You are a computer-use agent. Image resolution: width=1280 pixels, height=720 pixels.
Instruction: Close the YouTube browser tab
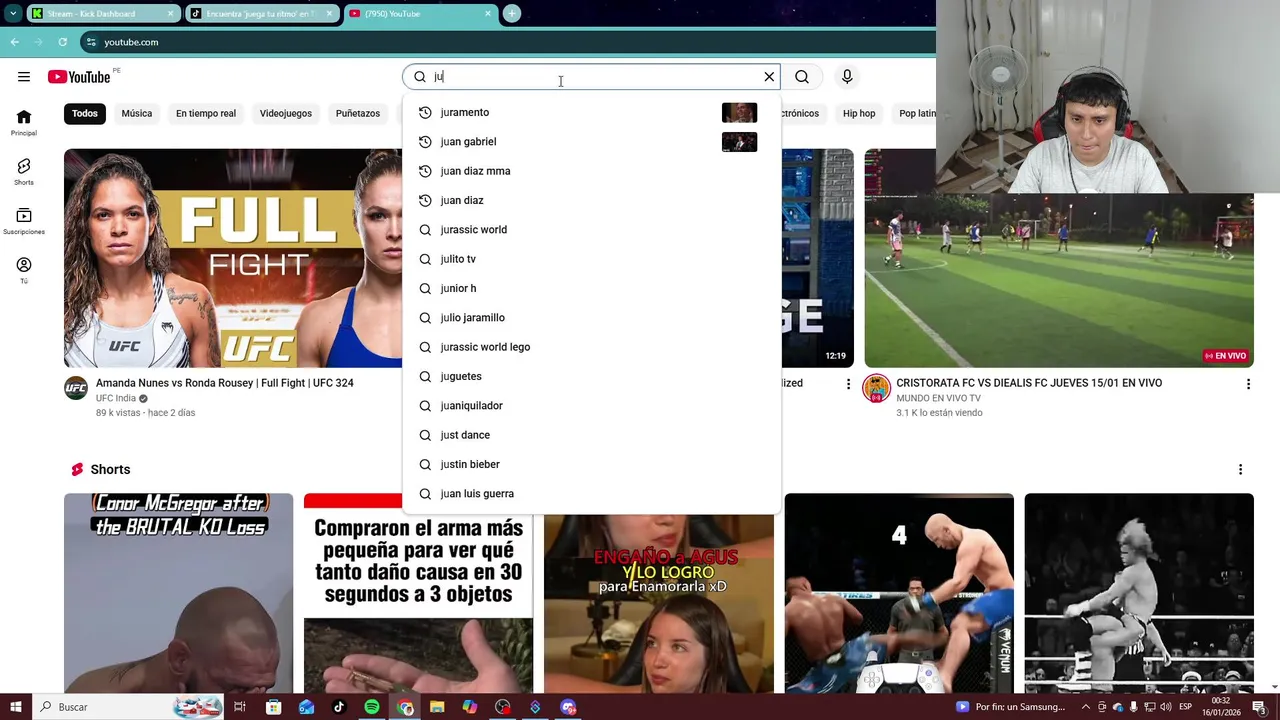pos(488,14)
